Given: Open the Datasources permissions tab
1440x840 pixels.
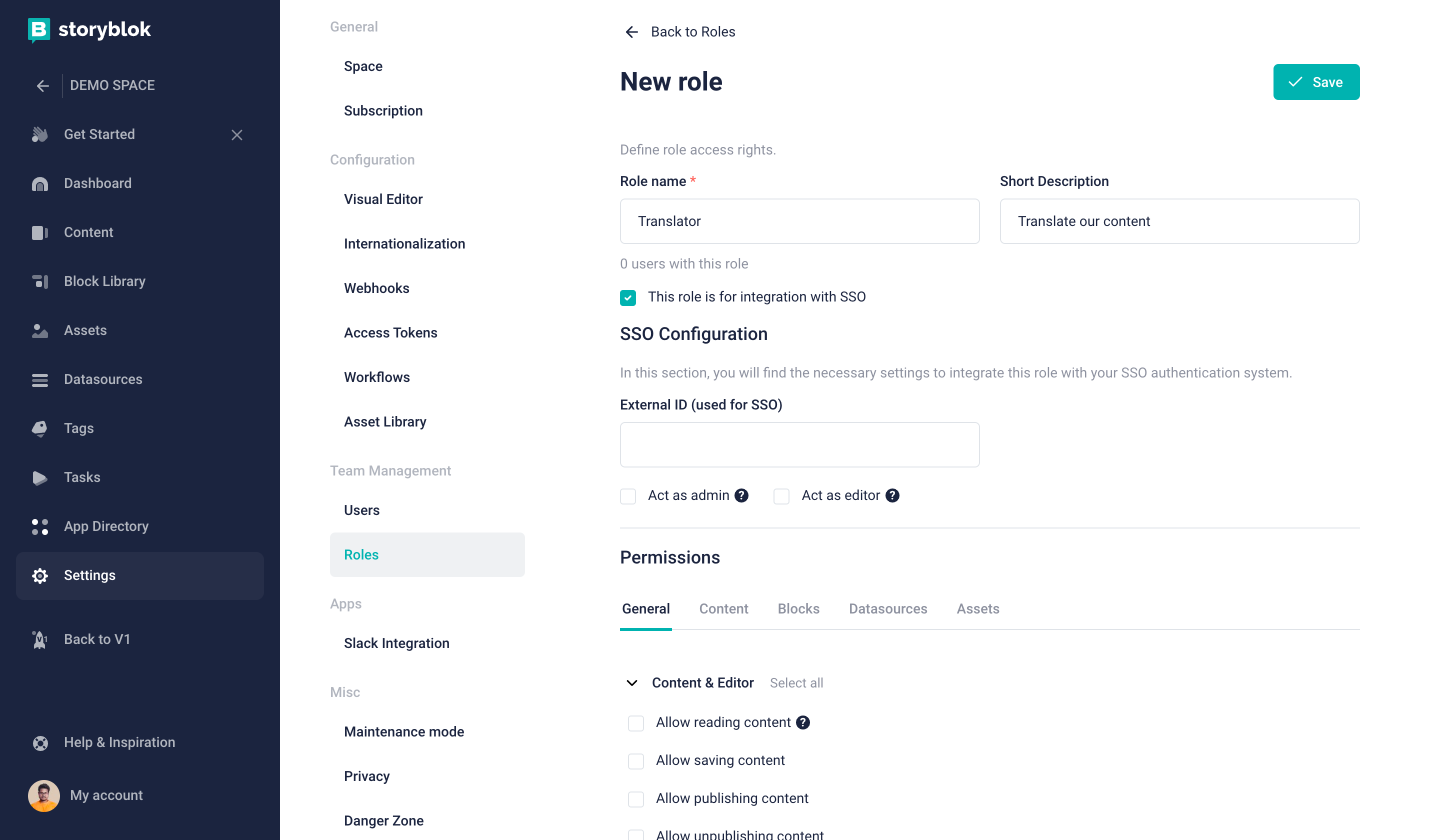Looking at the screenshot, I should [887, 608].
